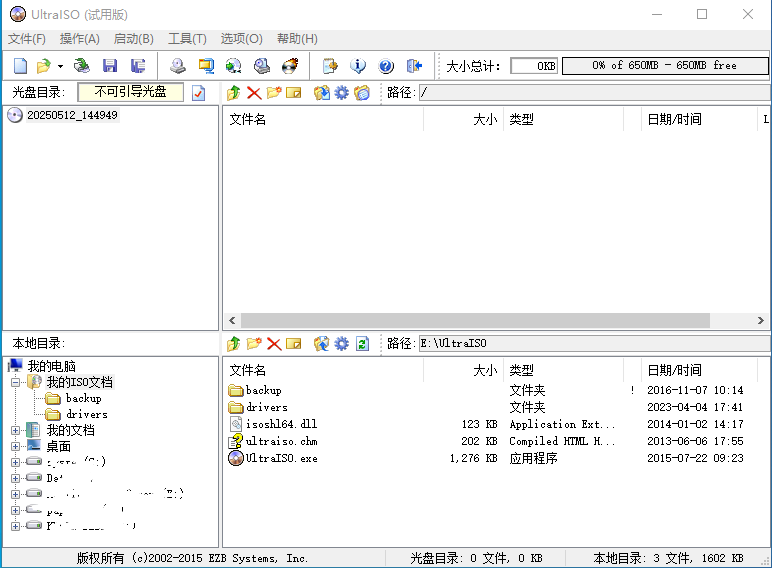Open the image properties info icon

tap(358, 65)
